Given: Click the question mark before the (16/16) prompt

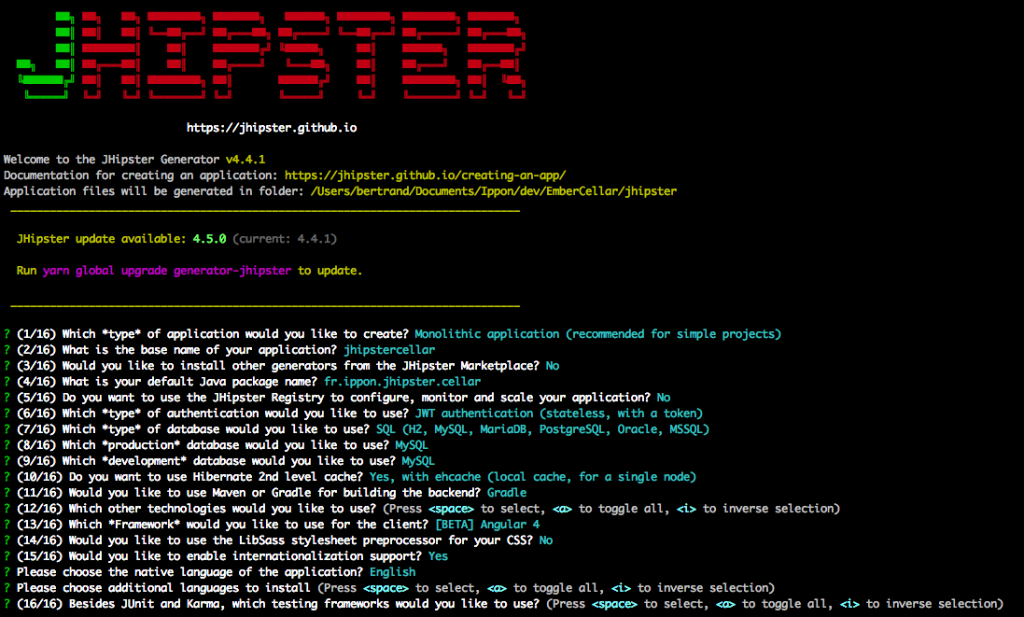Looking at the screenshot, I should (x=7, y=604).
